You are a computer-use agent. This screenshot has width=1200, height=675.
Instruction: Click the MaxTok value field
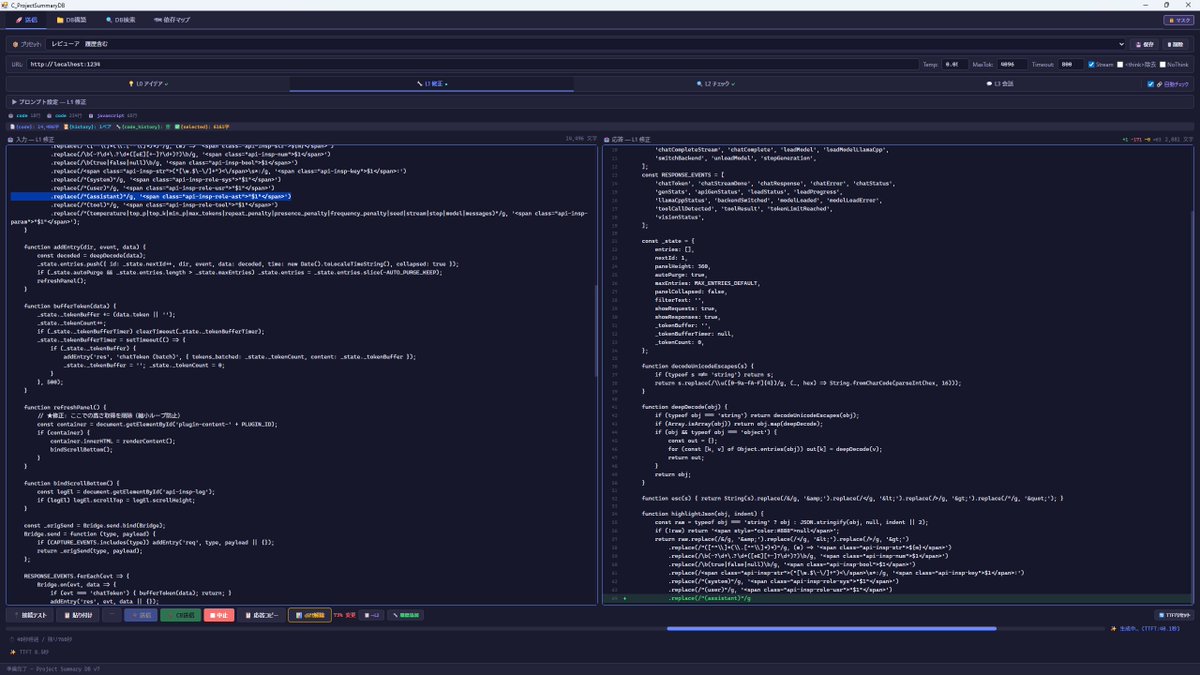point(1011,64)
